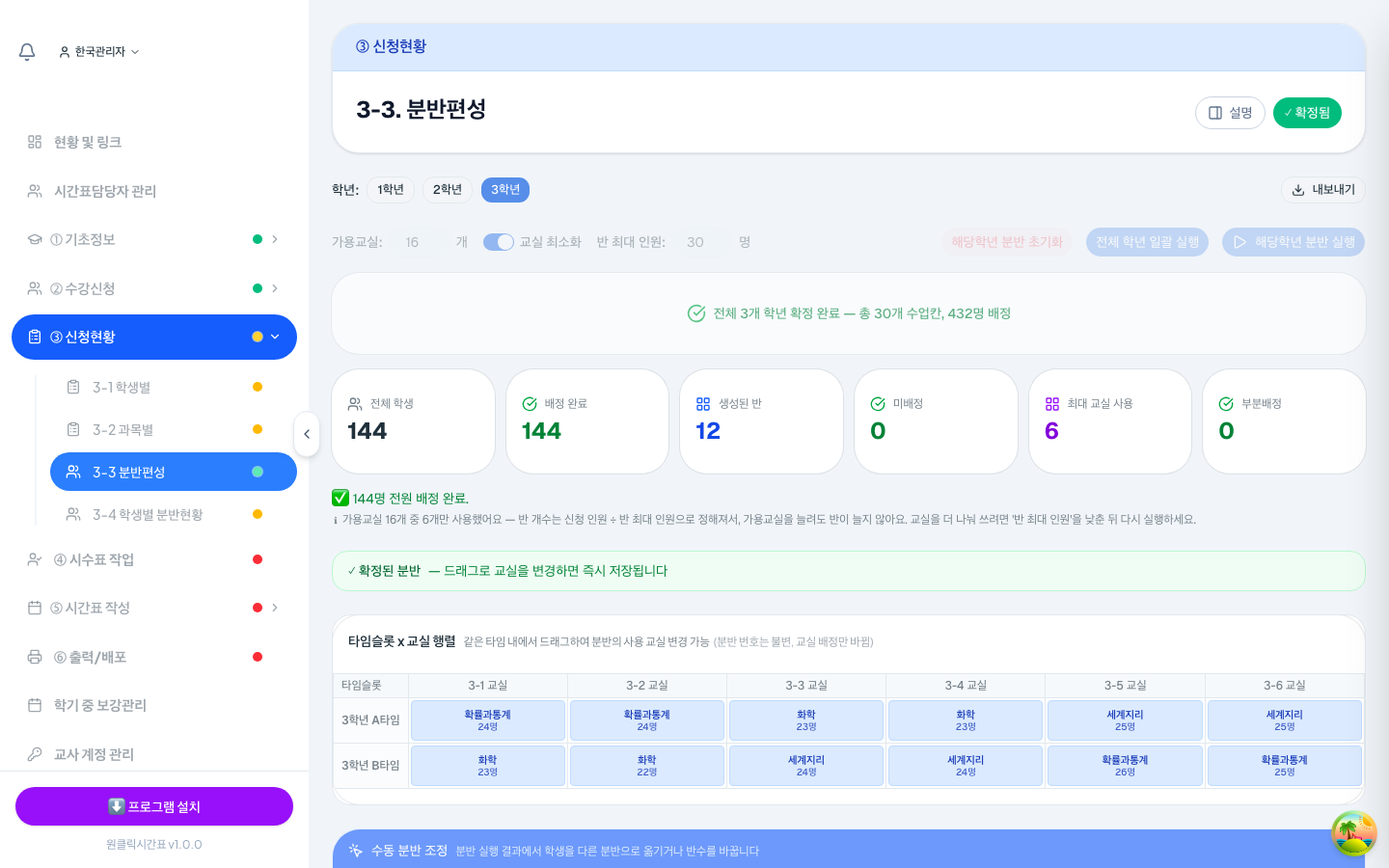Click the 반 최대 인원 field
The height and width of the screenshot is (868, 1389).
click(702, 242)
